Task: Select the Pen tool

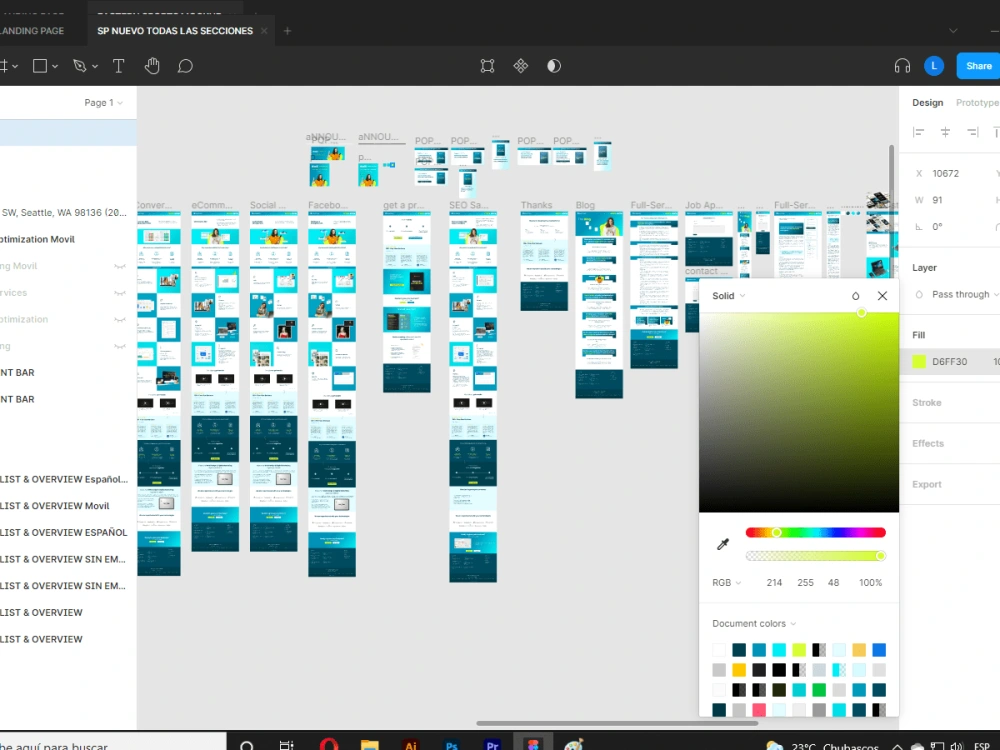Action: [x=80, y=66]
